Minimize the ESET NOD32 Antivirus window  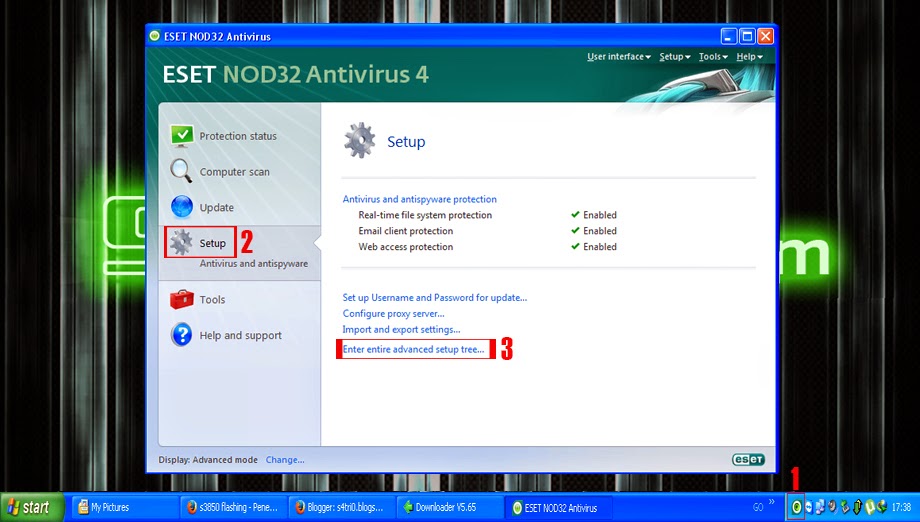729,36
